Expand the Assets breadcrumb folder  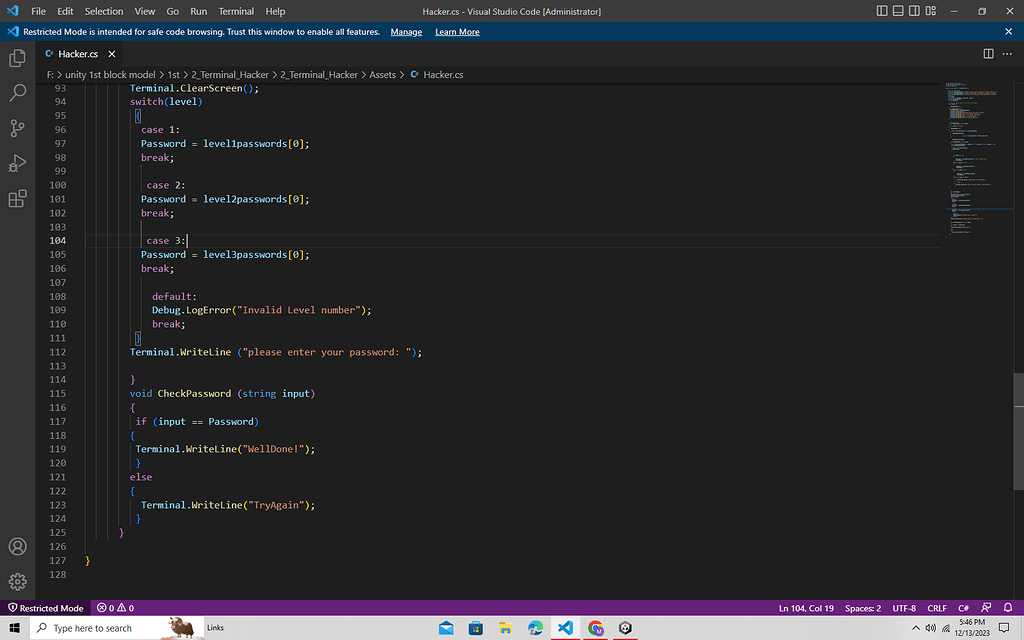382,74
